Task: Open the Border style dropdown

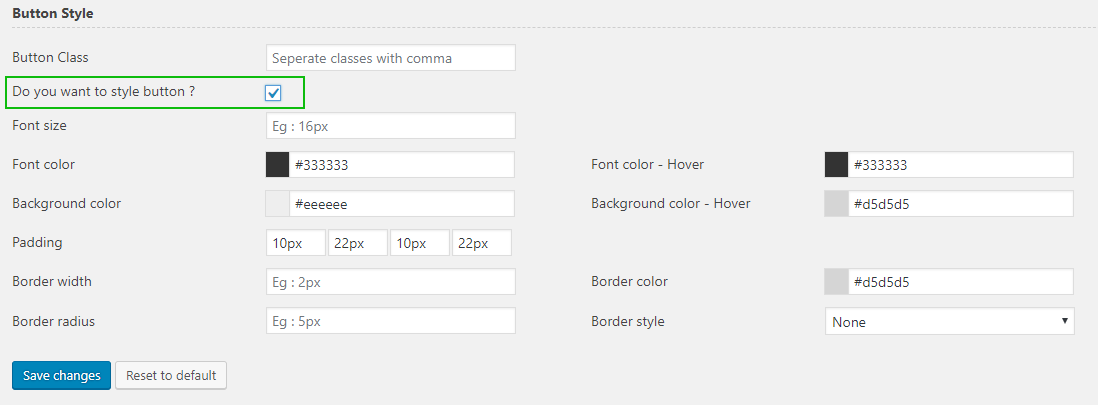Action: tap(949, 322)
